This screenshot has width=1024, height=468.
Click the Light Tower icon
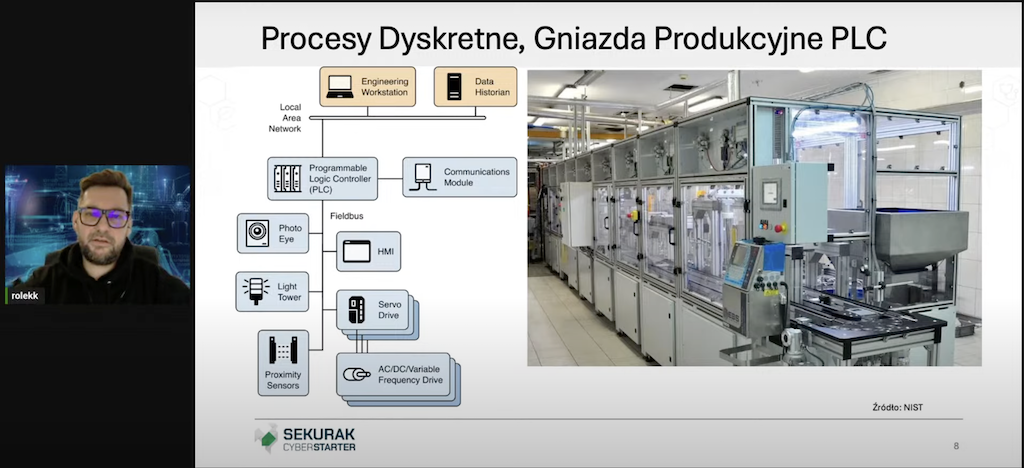pyautogui.click(x=256, y=291)
